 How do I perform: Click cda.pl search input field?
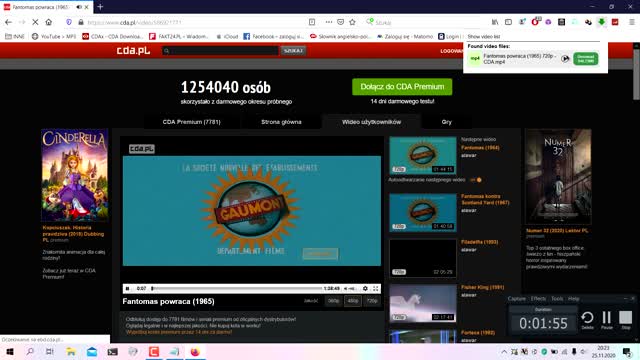click(220, 51)
